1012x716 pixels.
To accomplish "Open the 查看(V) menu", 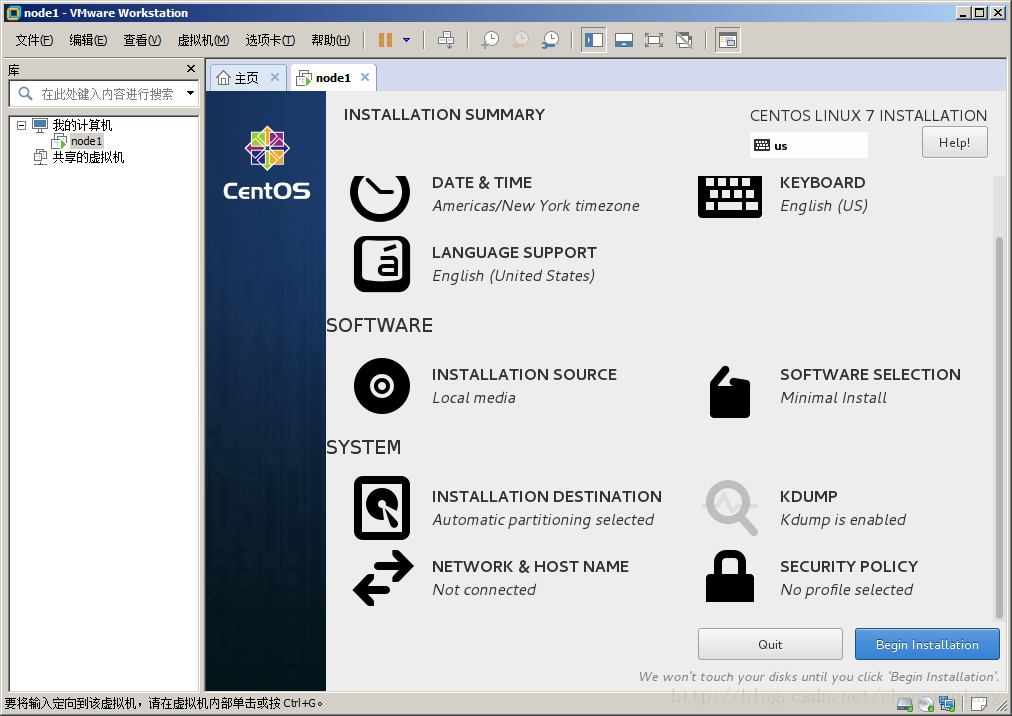I will click(x=142, y=40).
